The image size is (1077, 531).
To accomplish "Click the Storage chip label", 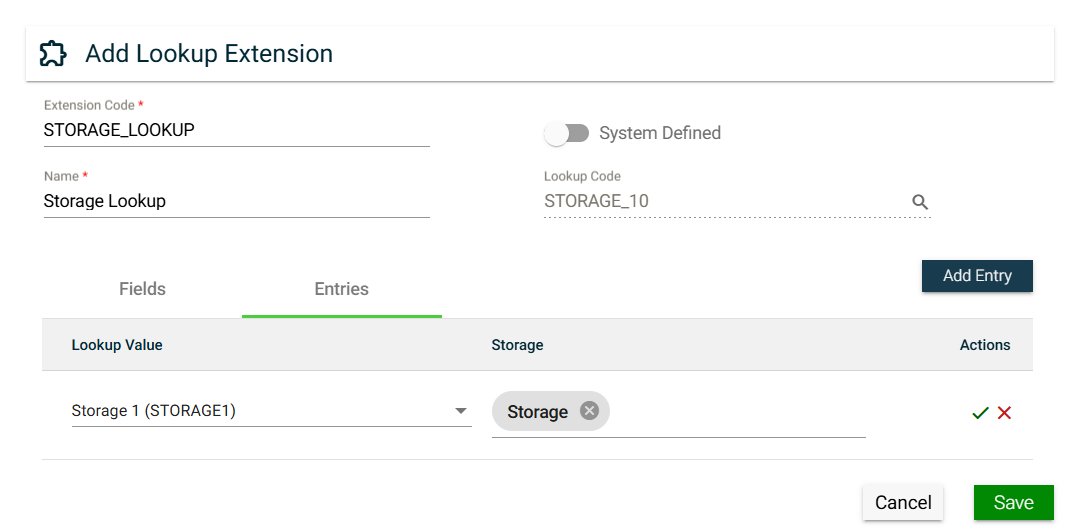I will click(x=537, y=412).
